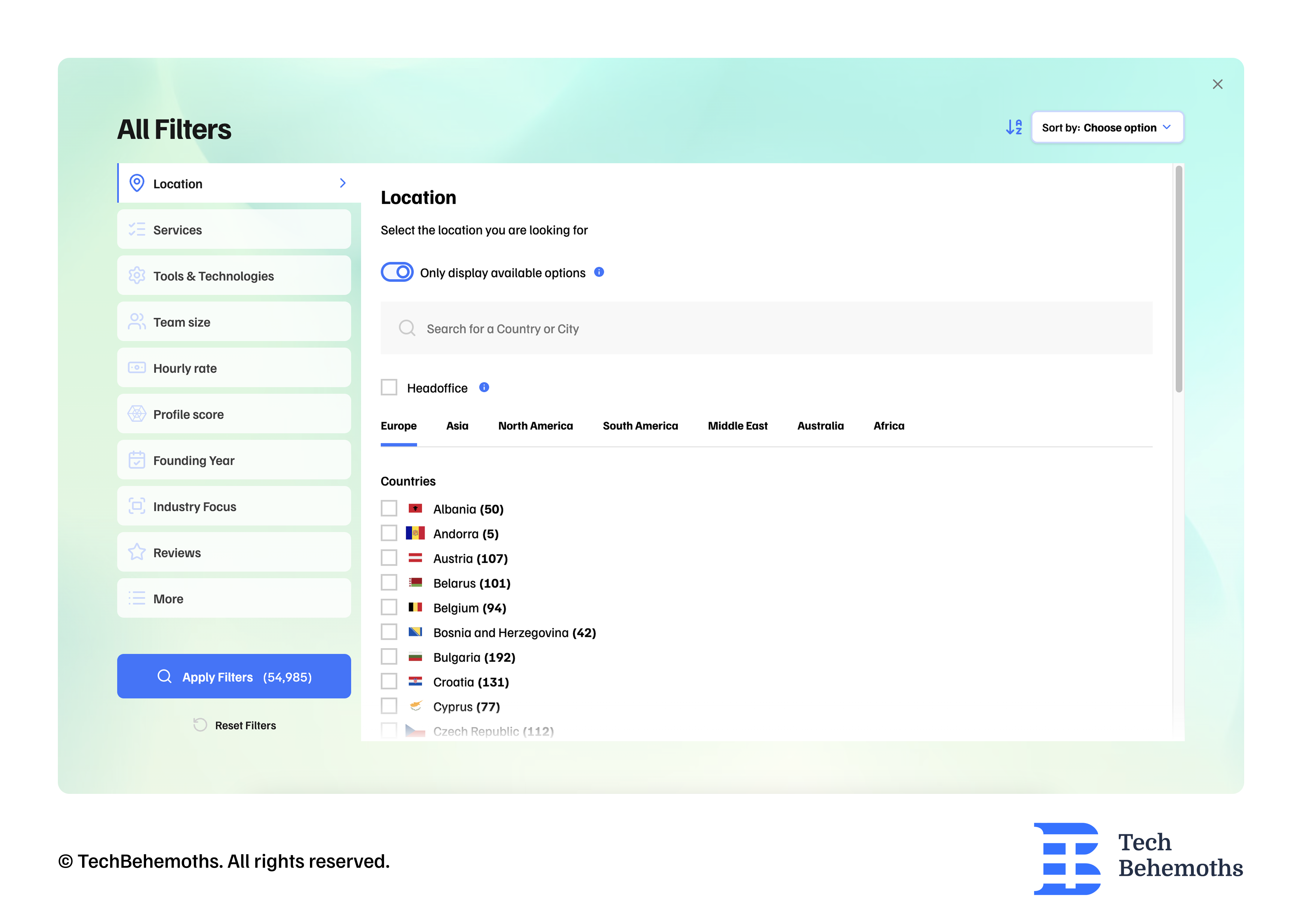Click the Tools & Technologies gear icon
1302x924 pixels.
tap(137, 275)
